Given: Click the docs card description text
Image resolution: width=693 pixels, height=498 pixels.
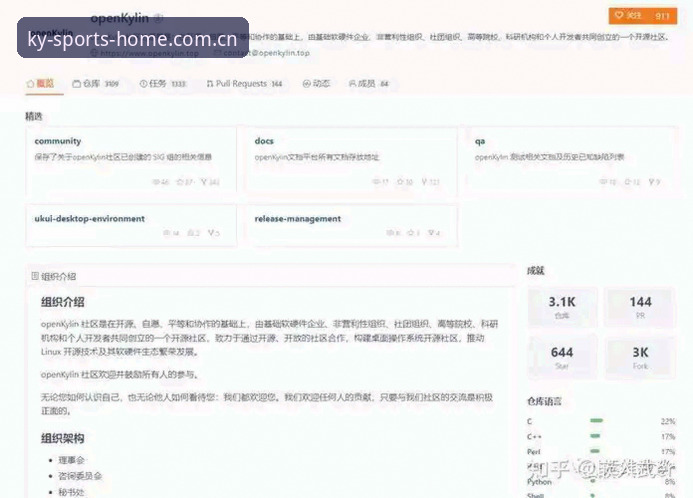Looking at the screenshot, I should tap(317, 157).
